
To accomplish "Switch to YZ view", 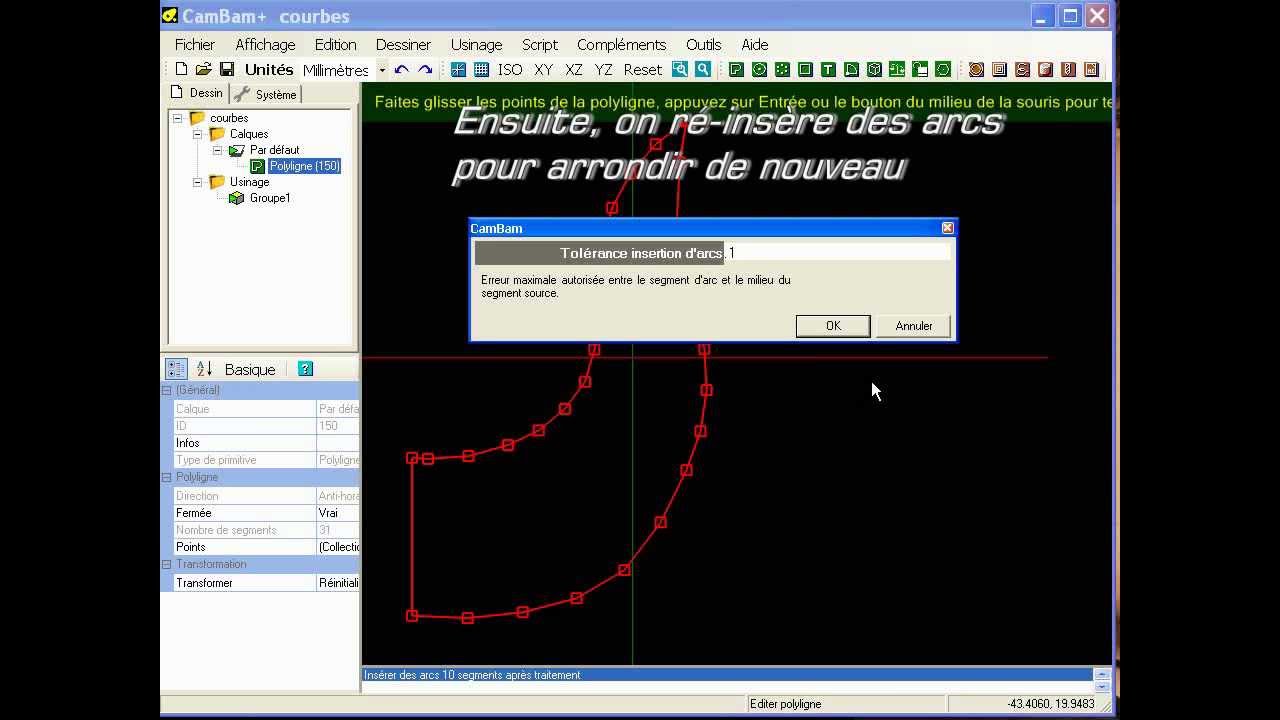I will pos(603,69).
